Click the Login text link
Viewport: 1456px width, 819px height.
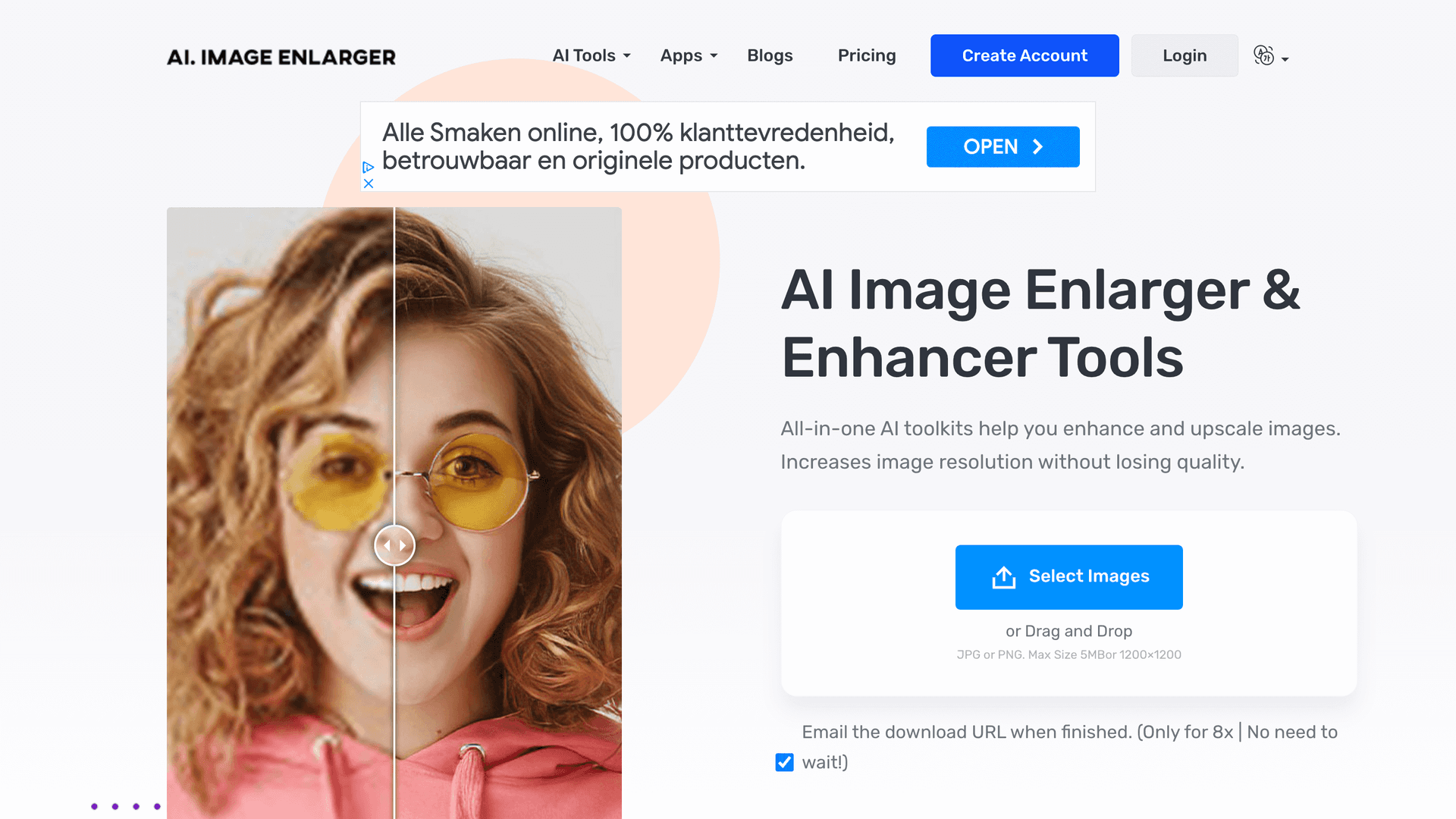[1184, 54]
